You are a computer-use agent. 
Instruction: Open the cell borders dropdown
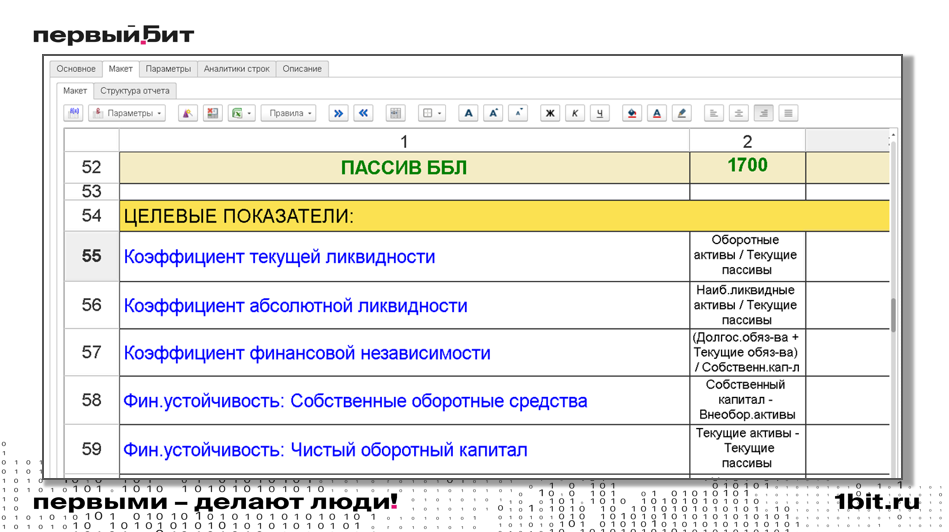[x=432, y=113]
